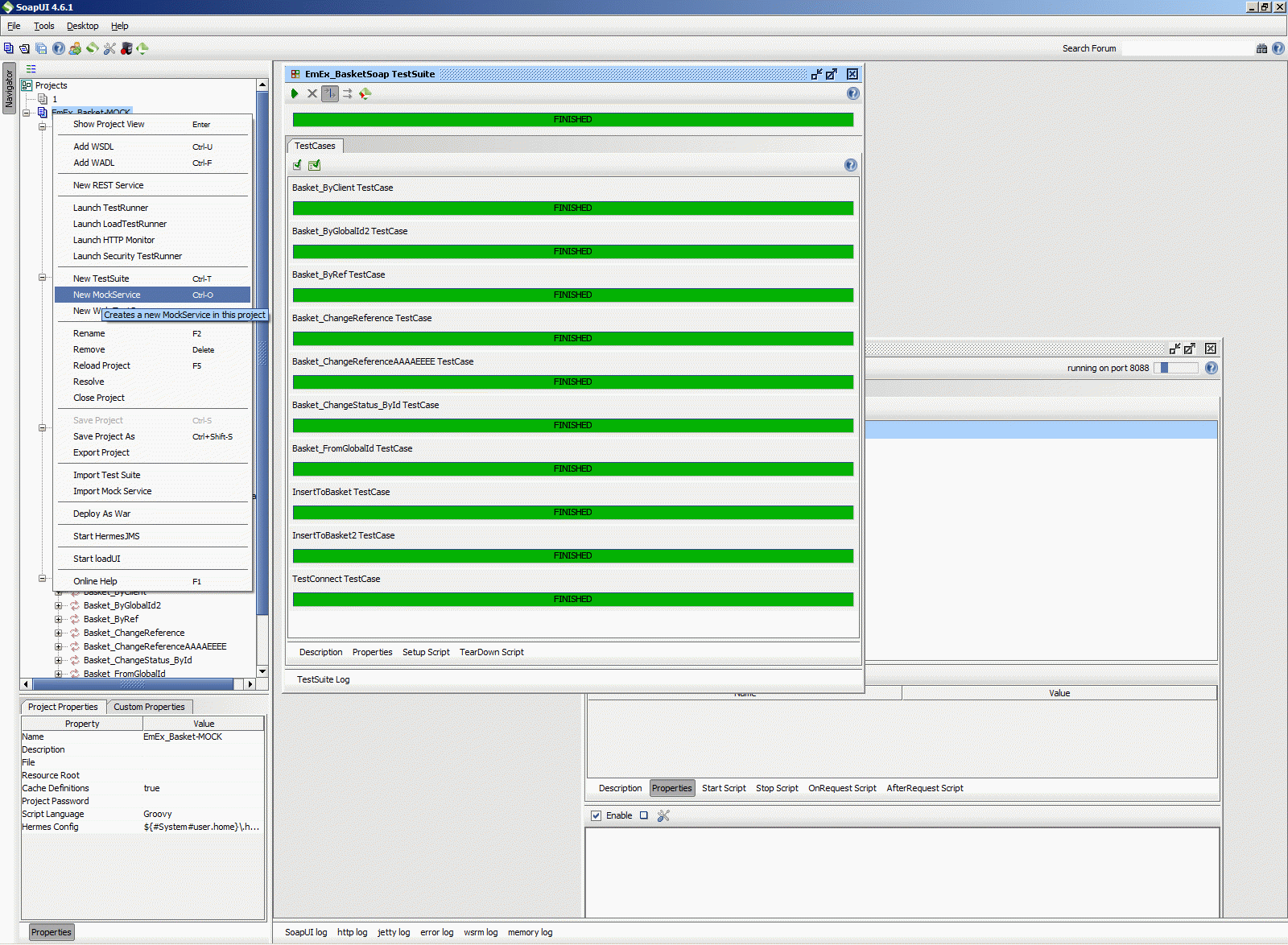
Task: Expand the Basket_ChangeReference tree node
Action: 58,633
